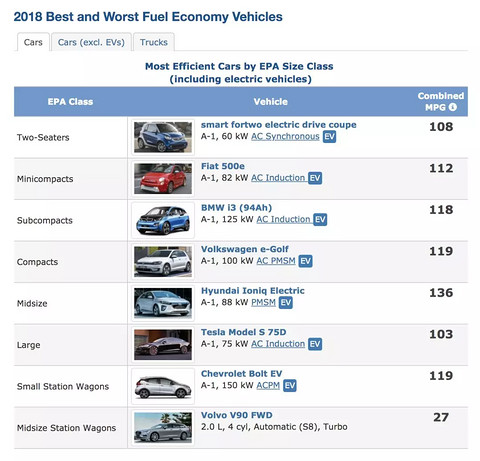Image resolution: width=480 pixels, height=461 pixels.
Task: Click the 136 MPG value
Action: pyautogui.click(x=441, y=293)
